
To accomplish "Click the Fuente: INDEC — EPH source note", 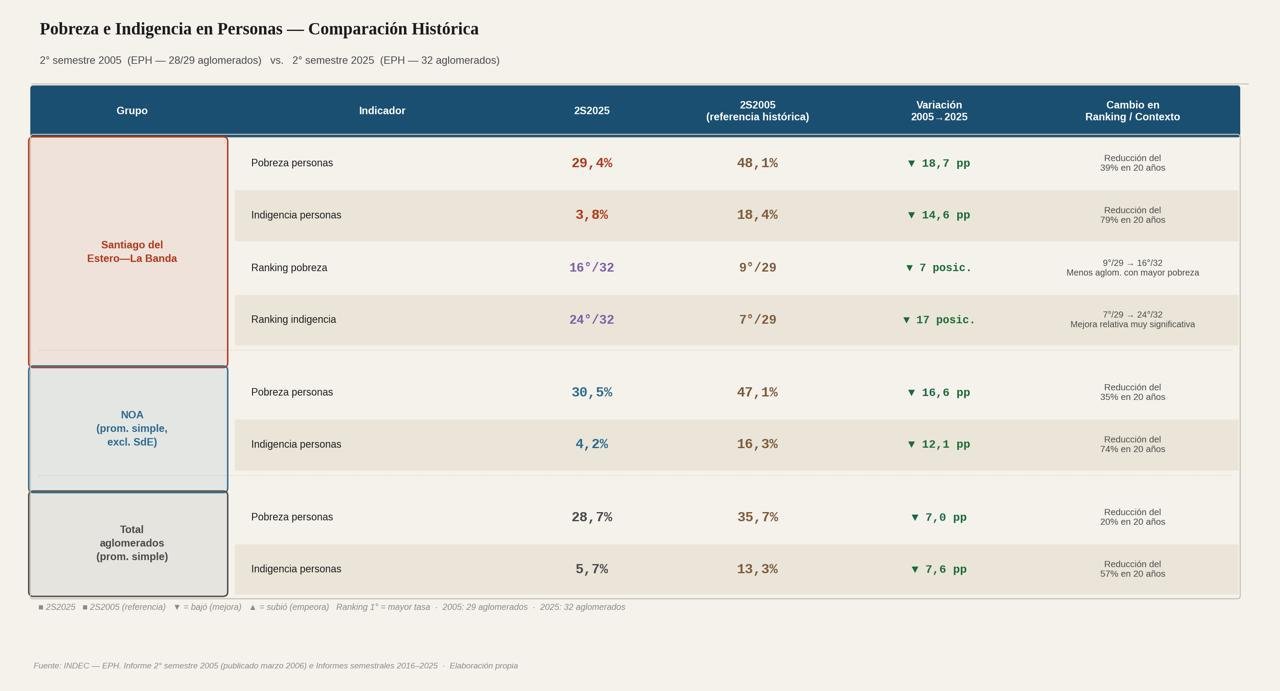I will [x=275, y=666].
